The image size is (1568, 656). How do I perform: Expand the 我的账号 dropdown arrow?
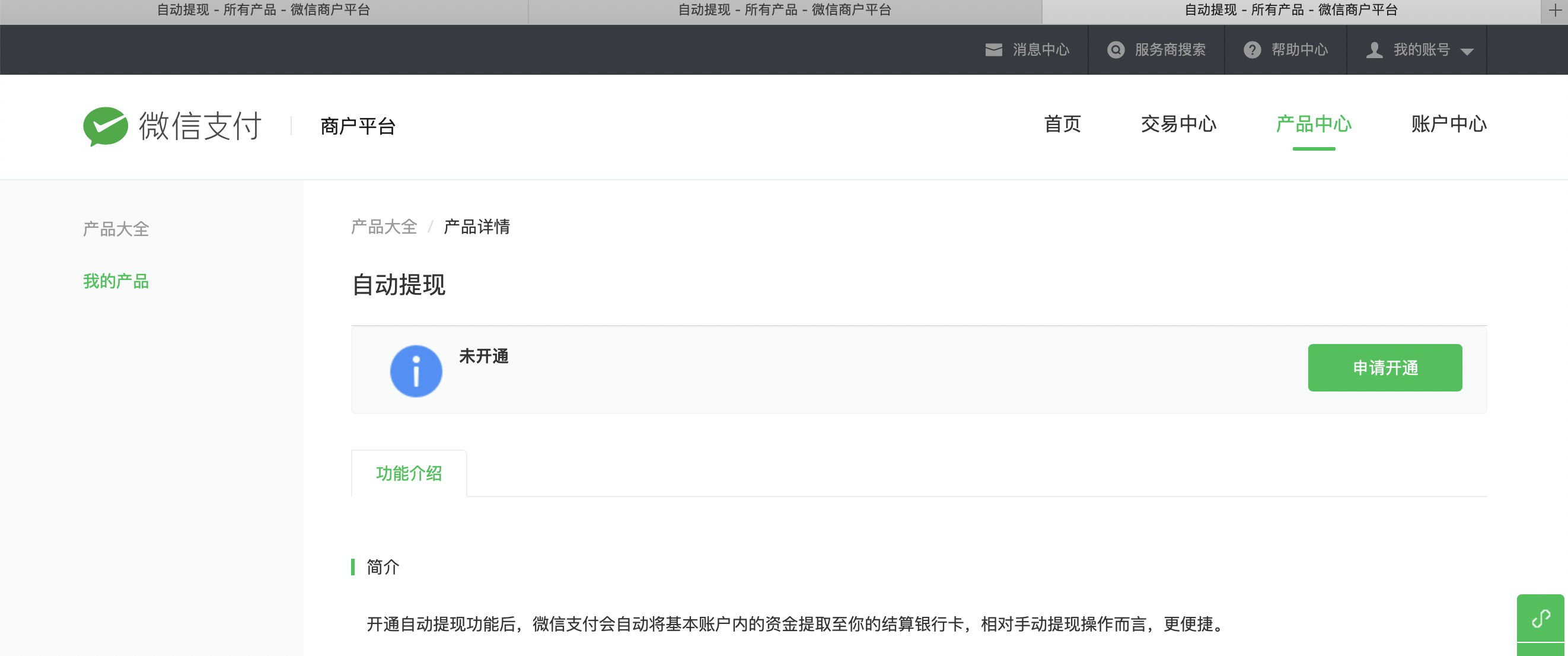[1467, 52]
